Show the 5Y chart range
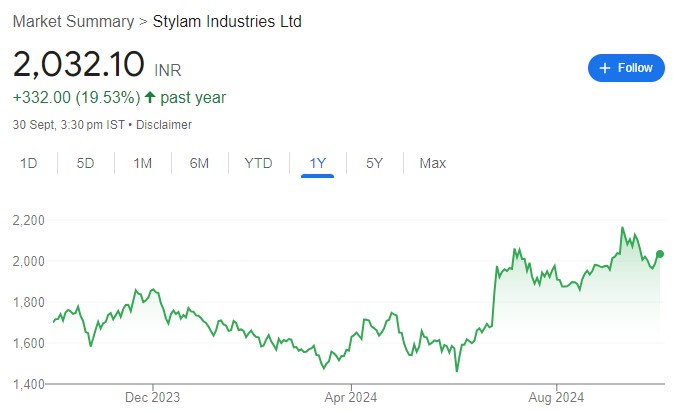676x411 pixels. [374, 163]
